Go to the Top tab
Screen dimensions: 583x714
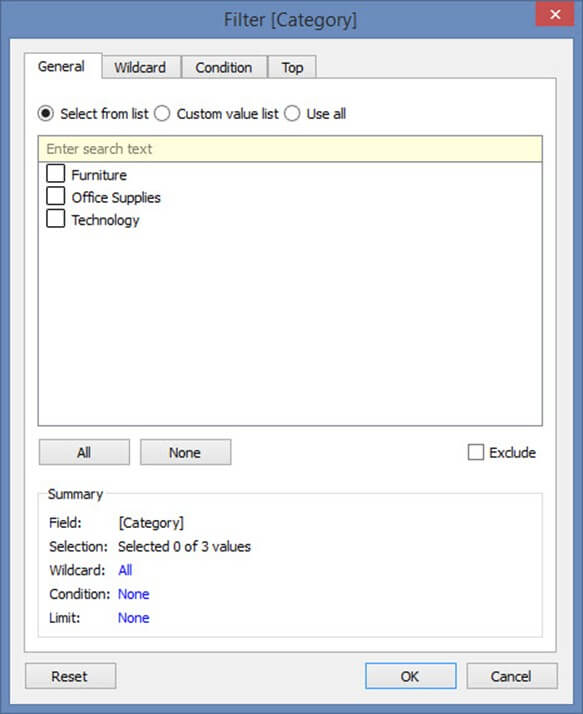(292, 67)
